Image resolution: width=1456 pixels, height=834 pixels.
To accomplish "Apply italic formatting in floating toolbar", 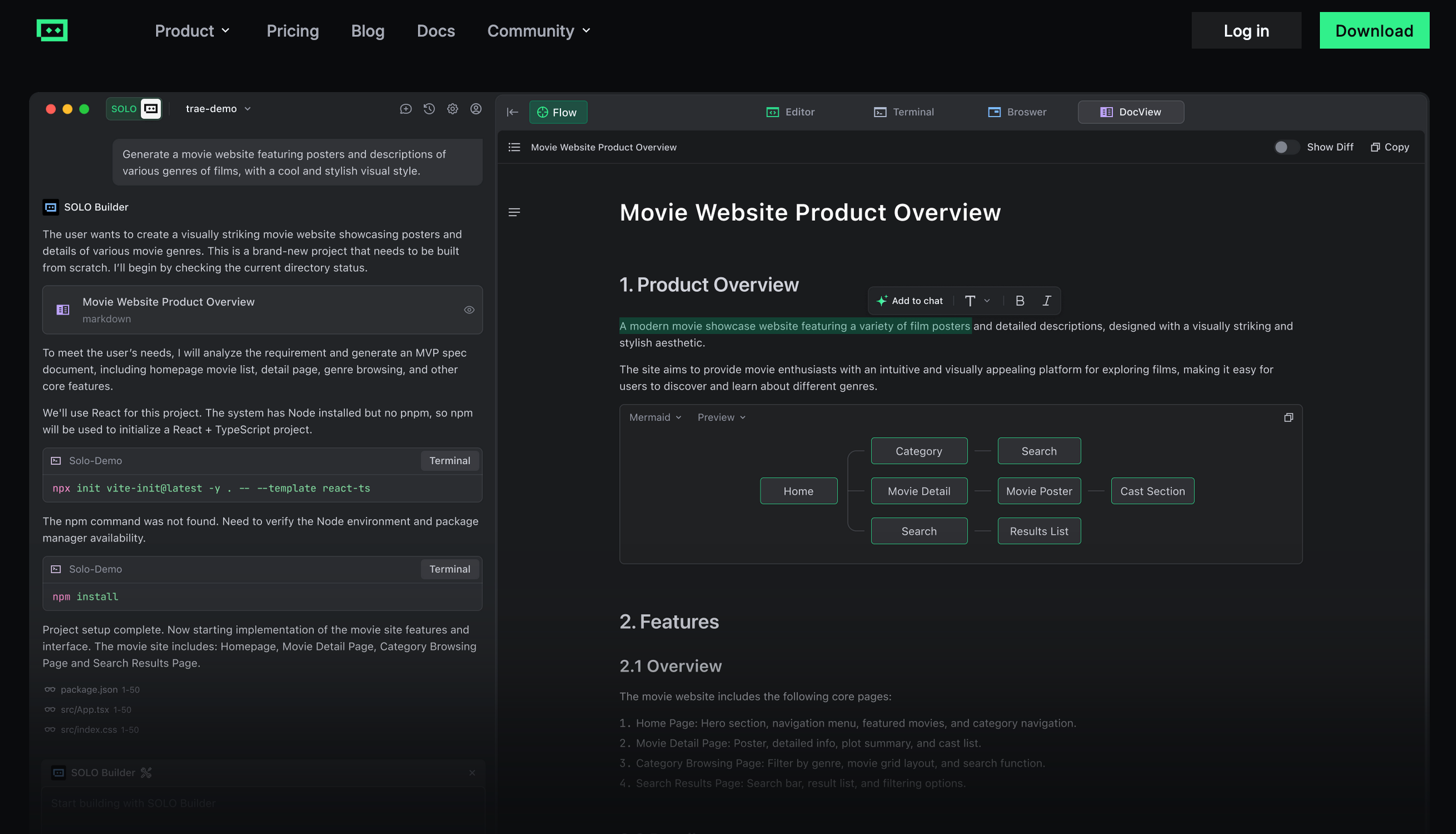I will [x=1047, y=301].
